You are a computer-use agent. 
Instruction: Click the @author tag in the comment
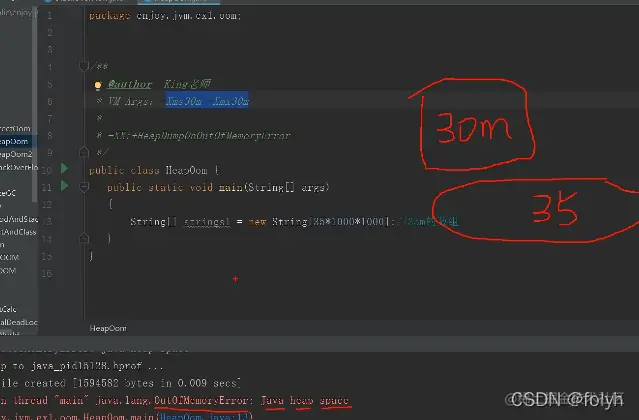[130, 84]
